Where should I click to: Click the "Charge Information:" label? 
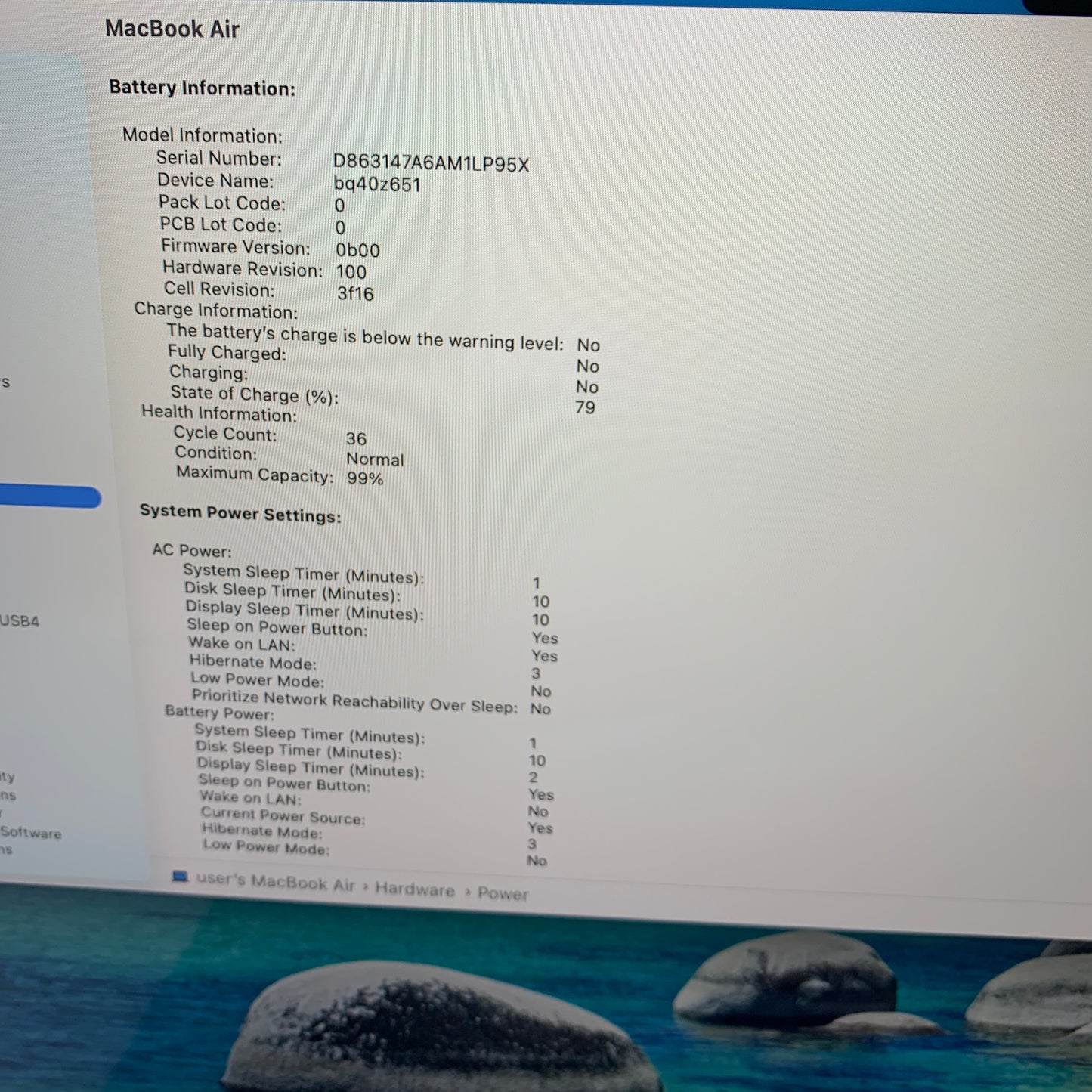pos(215,311)
